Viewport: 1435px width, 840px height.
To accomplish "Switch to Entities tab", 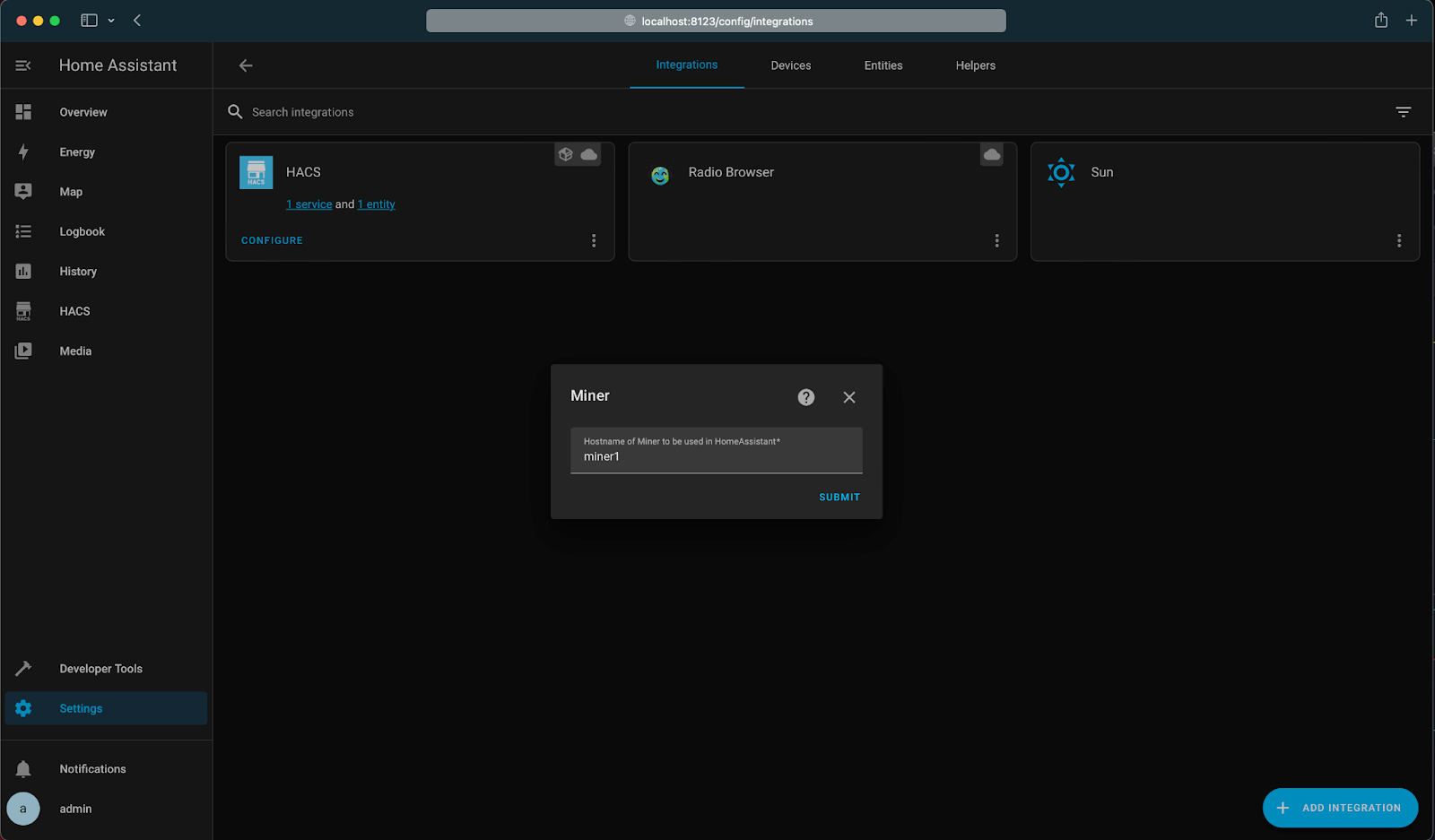I will point(883,65).
